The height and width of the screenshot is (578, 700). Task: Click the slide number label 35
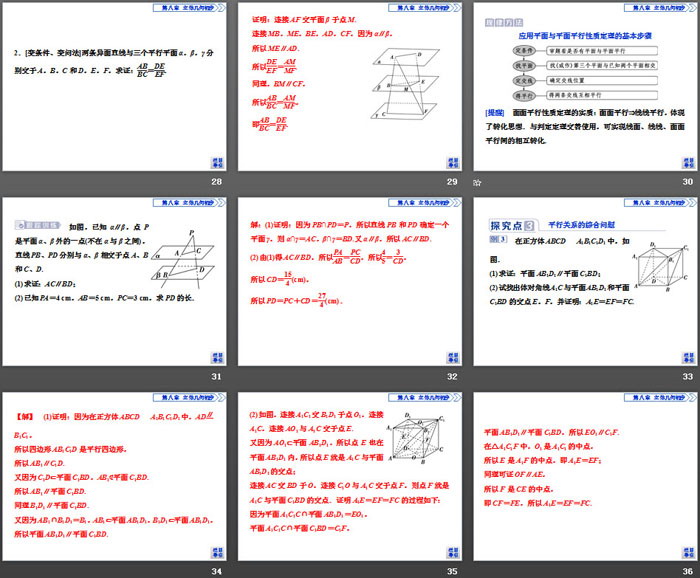tap(452, 571)
